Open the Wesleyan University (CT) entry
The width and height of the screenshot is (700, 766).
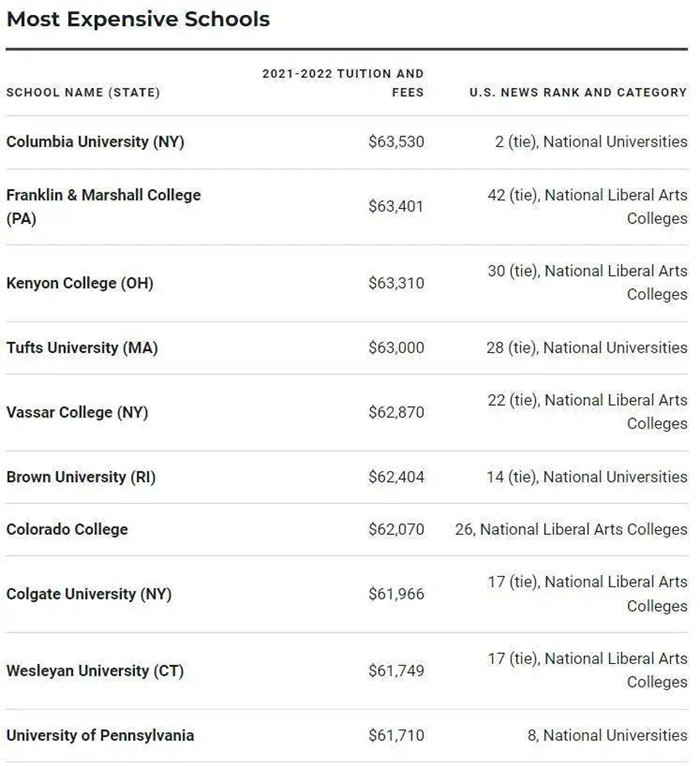[95, 671]
